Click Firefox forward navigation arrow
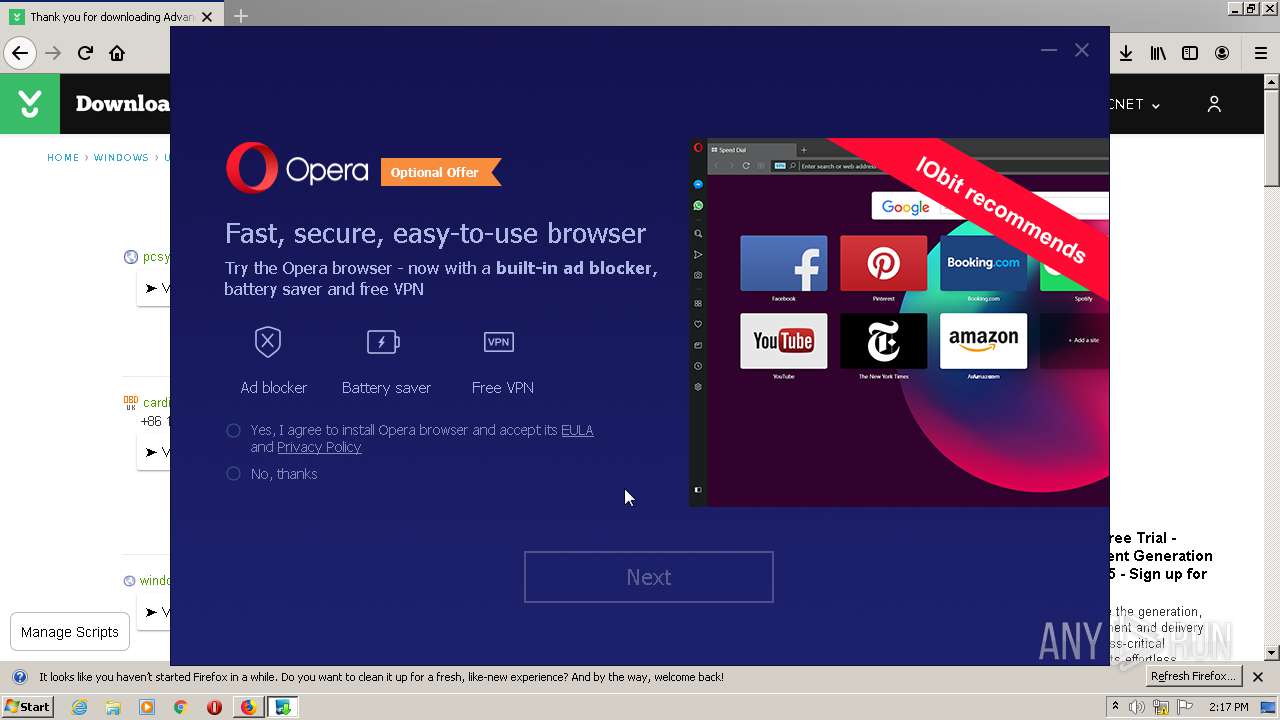This screenshot has width=1280, height=720. (x=53, y=53)
